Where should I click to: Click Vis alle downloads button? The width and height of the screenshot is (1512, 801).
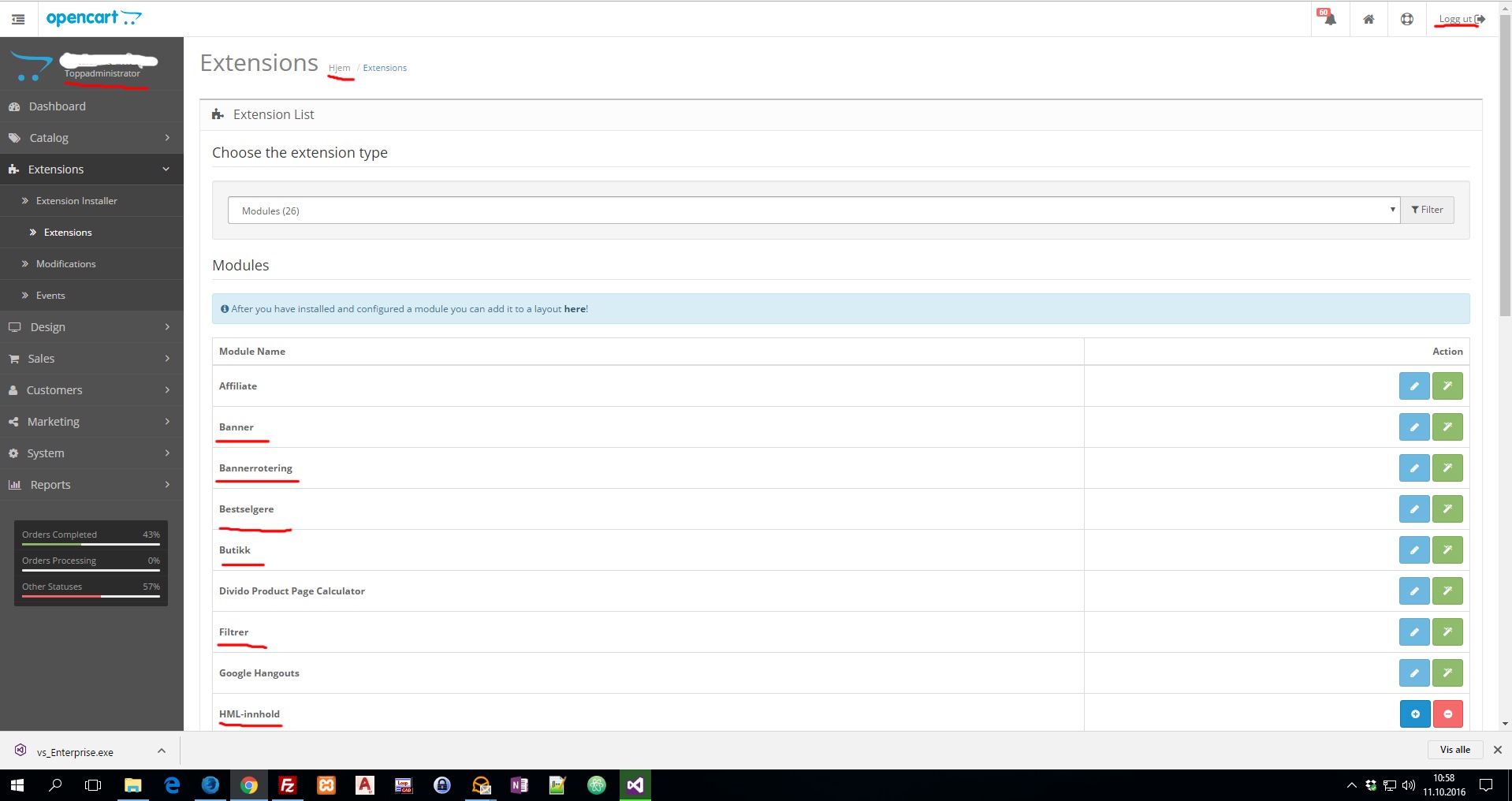[x=1455, y=750]
